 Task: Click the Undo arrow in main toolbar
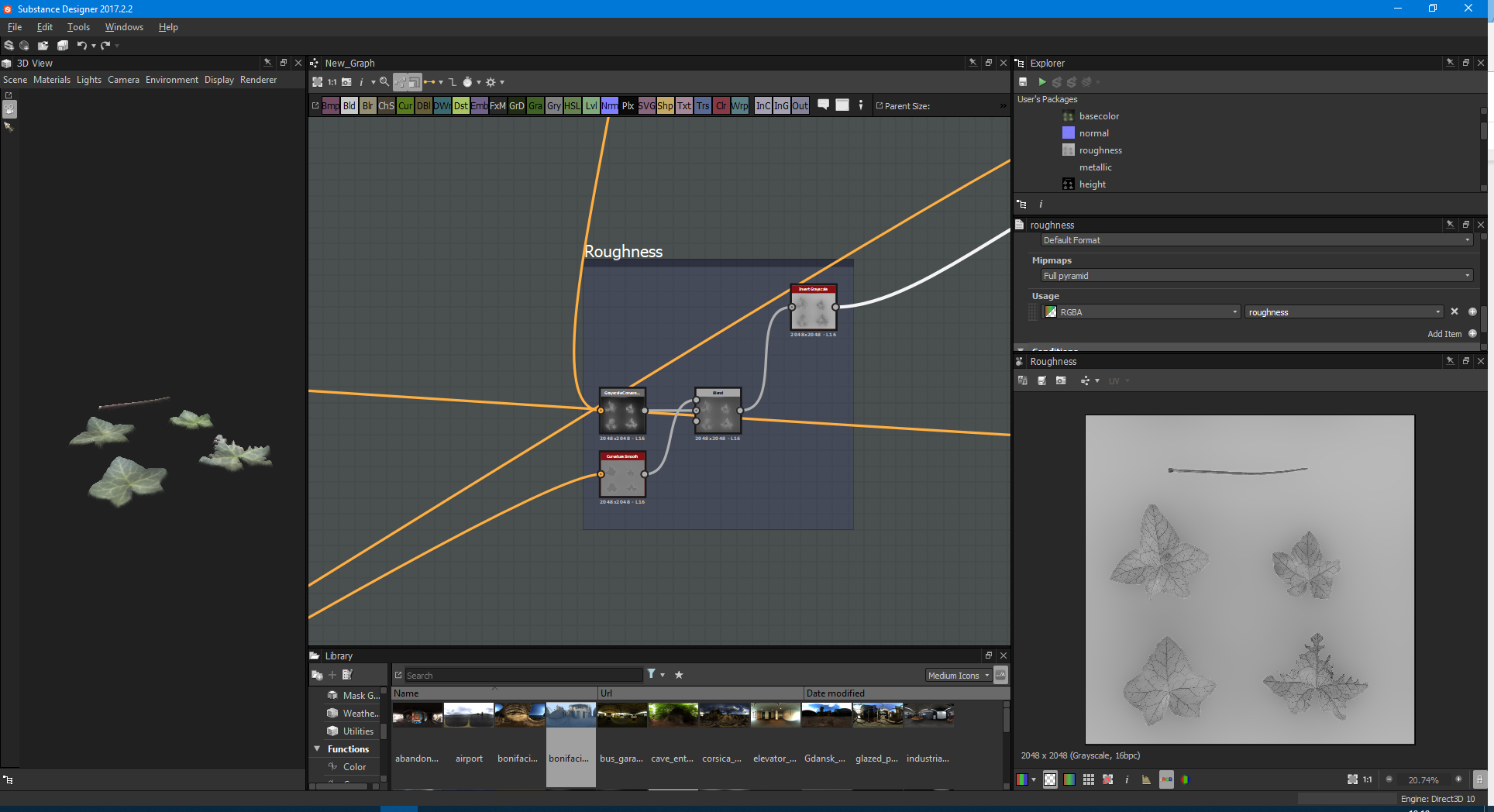tap(81, 46)
